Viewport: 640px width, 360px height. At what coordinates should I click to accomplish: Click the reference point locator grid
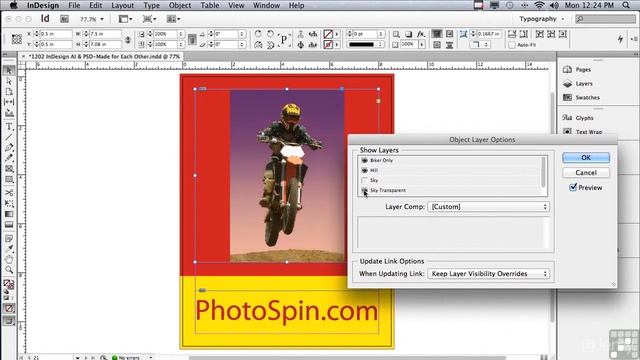pos(17,39)
